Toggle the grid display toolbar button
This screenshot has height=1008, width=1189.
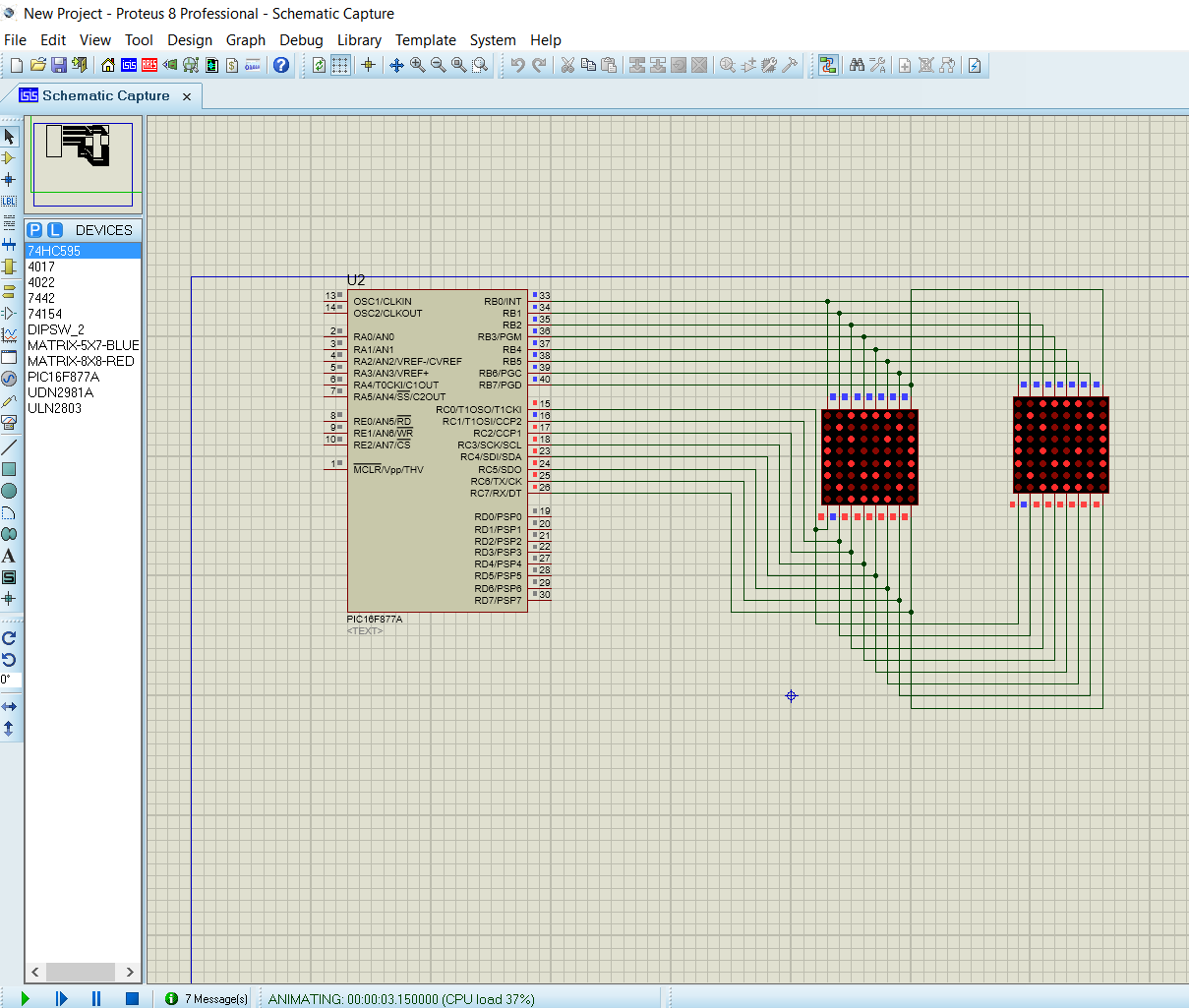click(x=340, y=65)
